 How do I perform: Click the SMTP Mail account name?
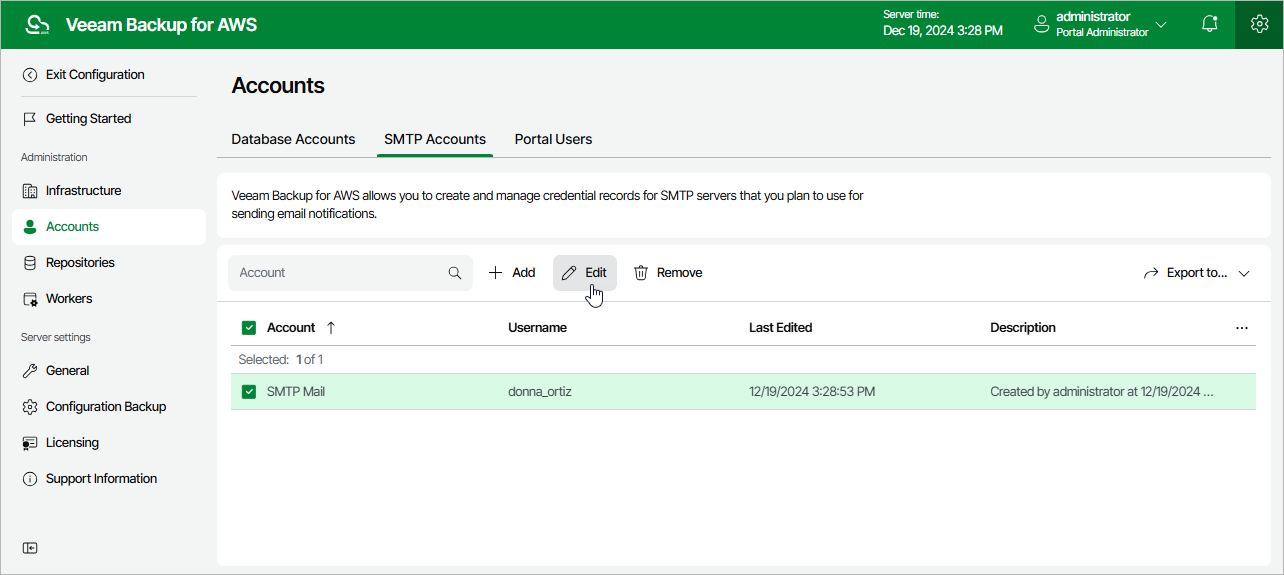(296, 392)
